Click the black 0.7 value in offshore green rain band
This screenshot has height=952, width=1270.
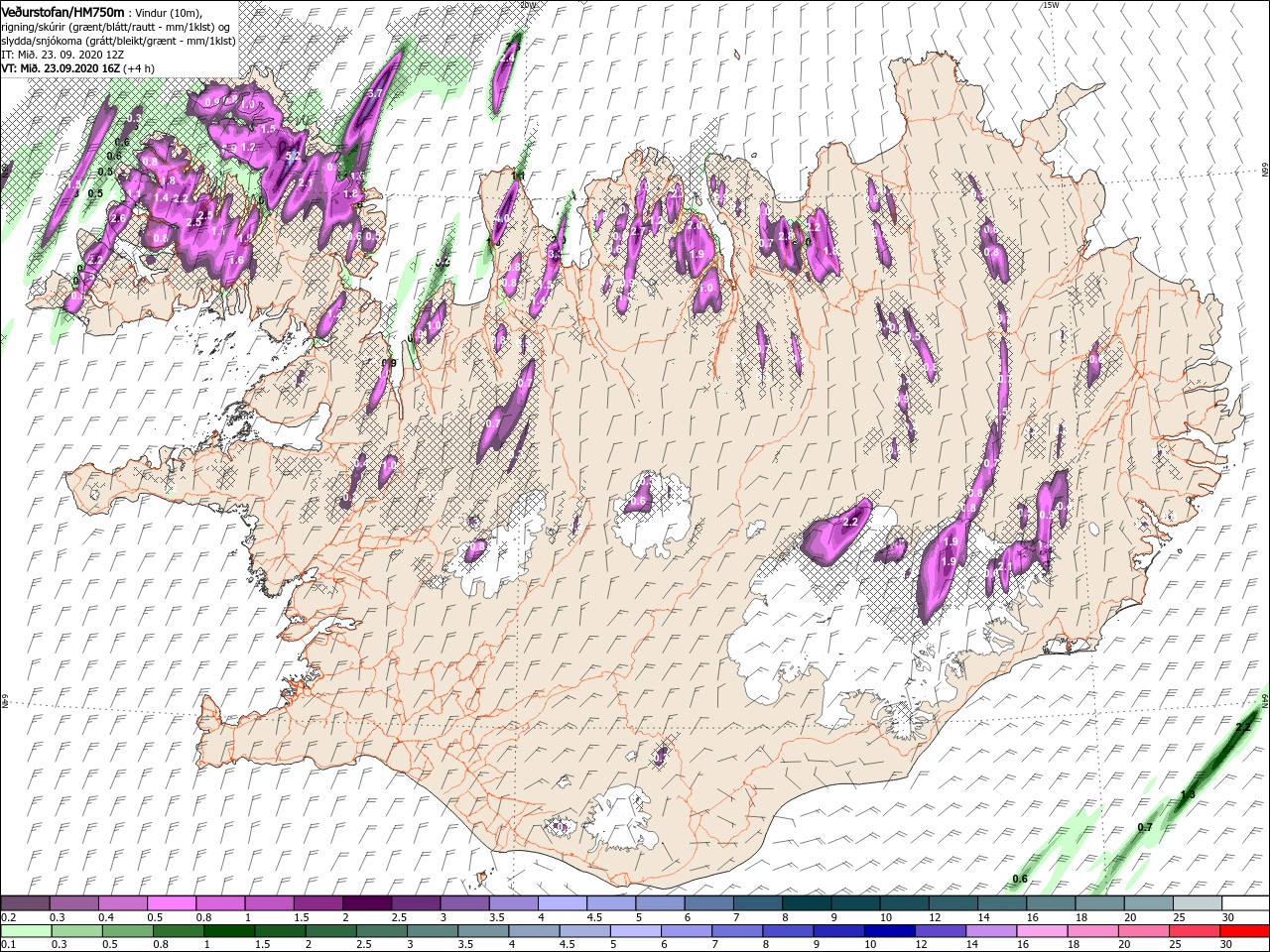tap(1144, 827)
